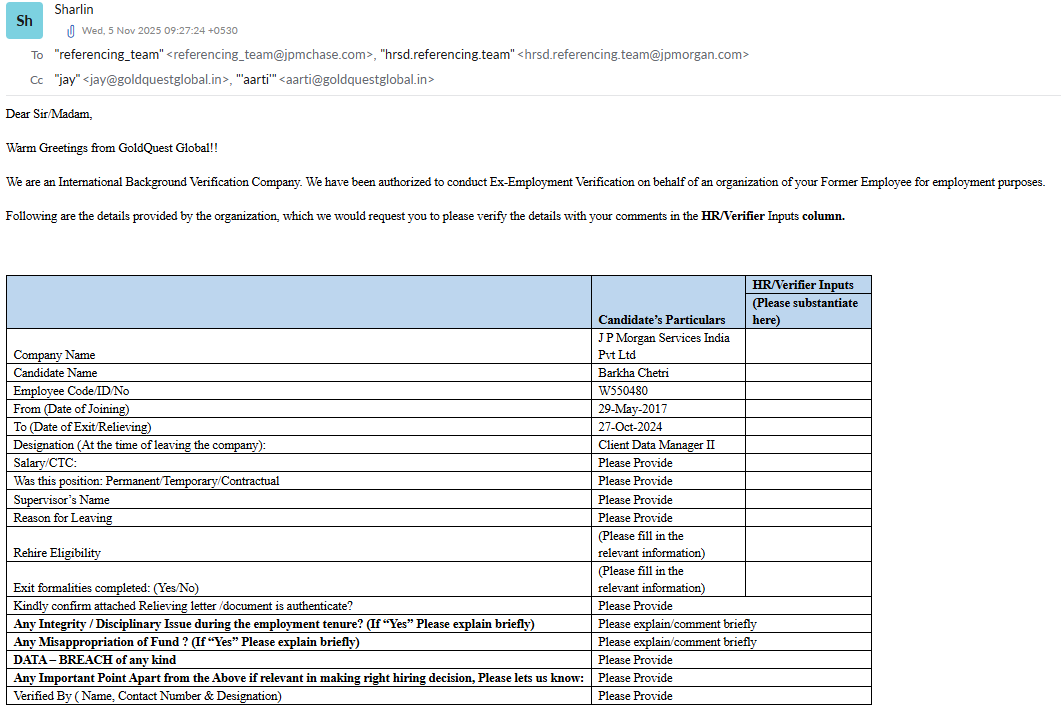This screenshot has width=1061, height=713.
Task: Click the Designation row label
Action: tap(139, 444)
